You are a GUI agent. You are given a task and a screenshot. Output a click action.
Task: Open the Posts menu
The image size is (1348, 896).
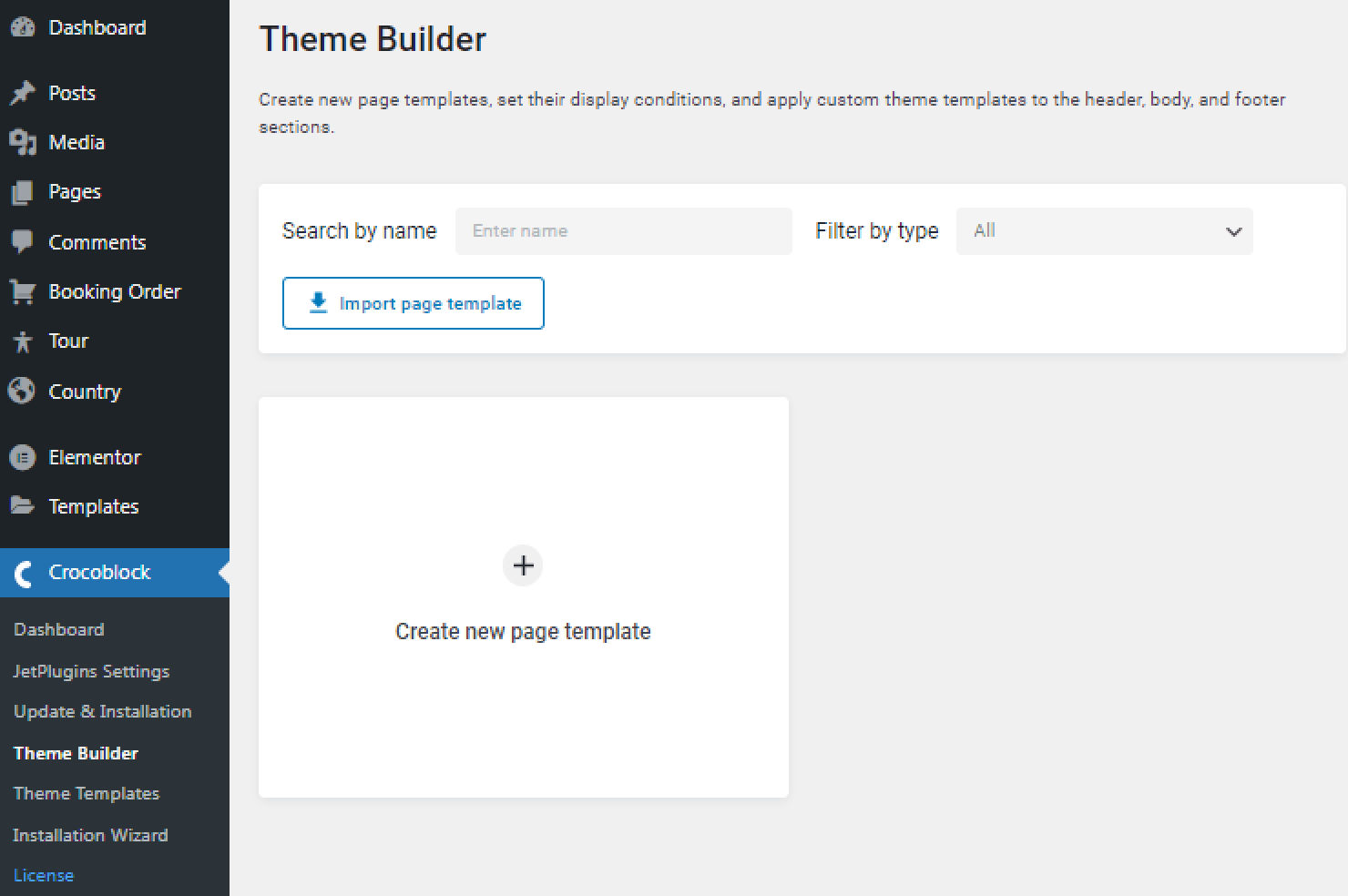point(115,93)
